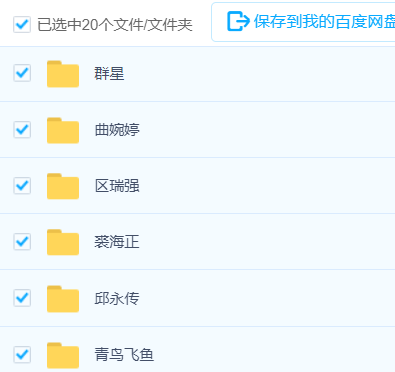
Task: Open the 裘海正 folder icon
Action: [63, 242]
